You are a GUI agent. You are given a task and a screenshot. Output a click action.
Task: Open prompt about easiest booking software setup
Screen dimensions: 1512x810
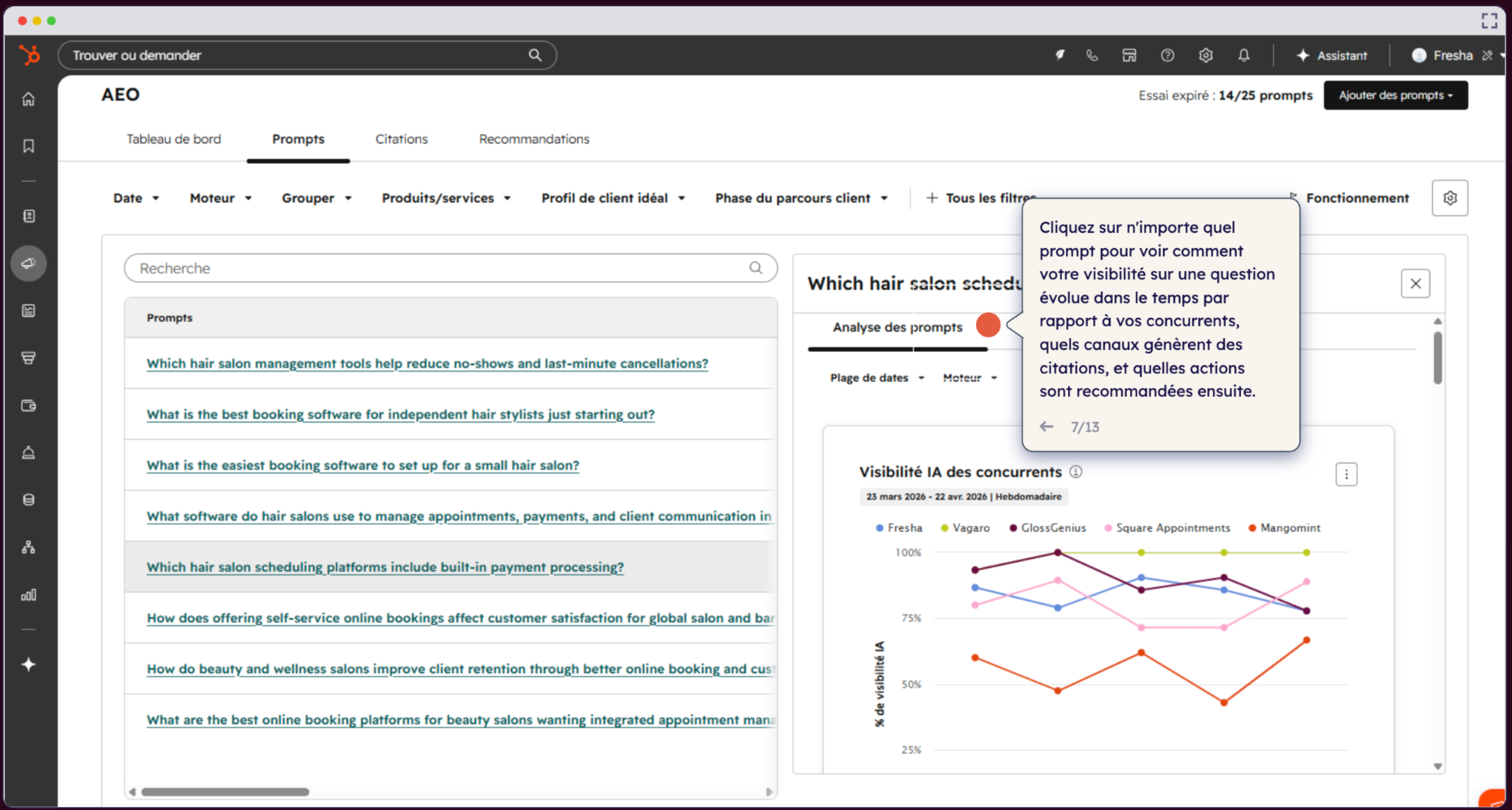pos(363,465)
